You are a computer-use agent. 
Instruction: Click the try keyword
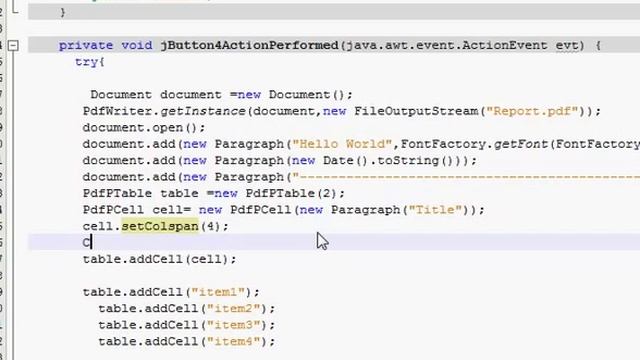coord(86,62)
